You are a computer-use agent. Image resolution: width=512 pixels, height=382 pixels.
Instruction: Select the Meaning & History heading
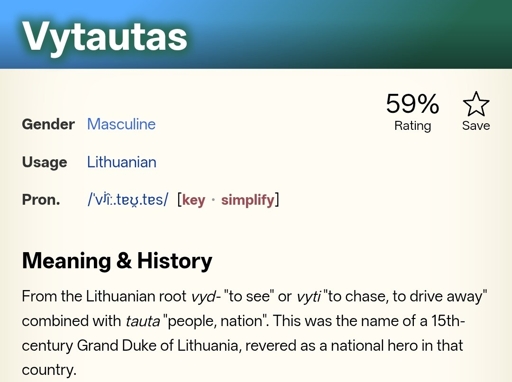pos(117,260)
